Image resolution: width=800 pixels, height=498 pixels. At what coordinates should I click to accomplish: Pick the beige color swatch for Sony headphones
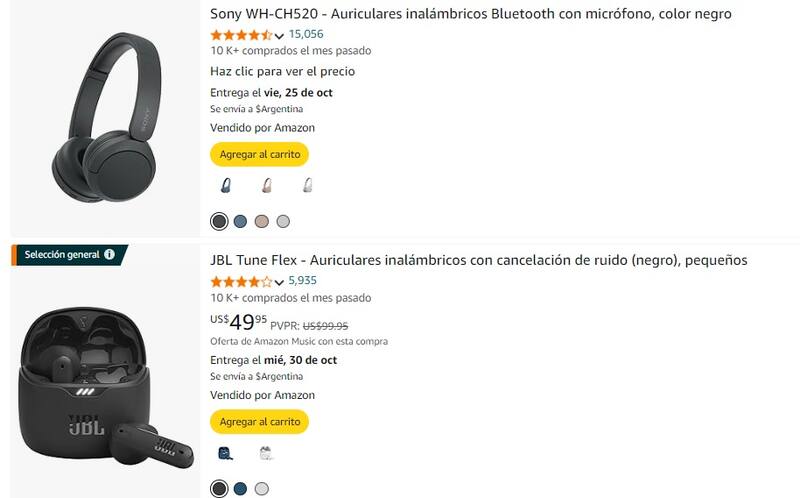[262, 221]
